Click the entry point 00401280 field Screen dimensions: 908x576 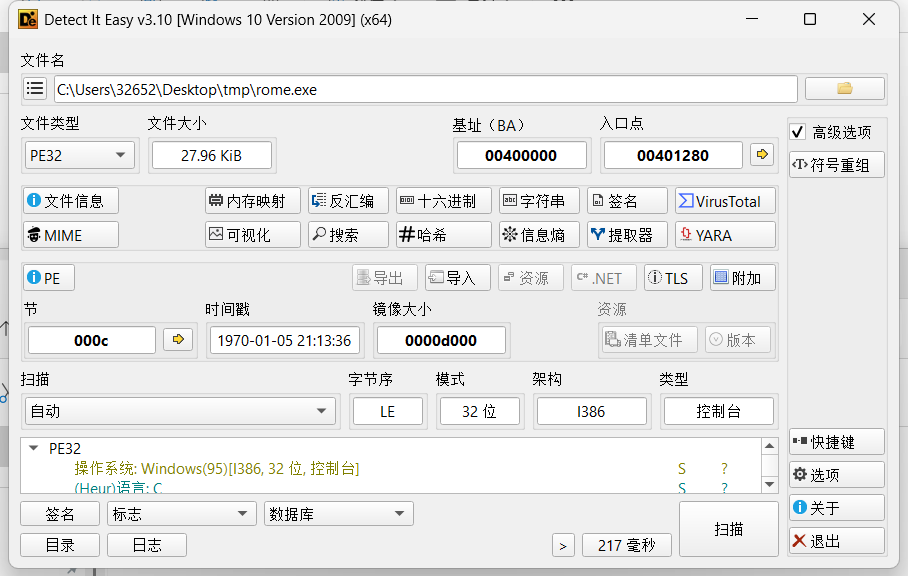(x=673, y=155)
